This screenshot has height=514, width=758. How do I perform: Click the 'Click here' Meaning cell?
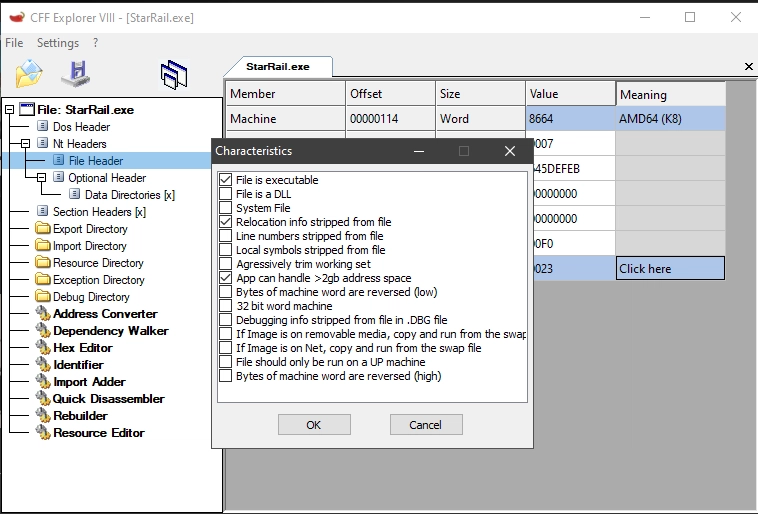point(669,269)
